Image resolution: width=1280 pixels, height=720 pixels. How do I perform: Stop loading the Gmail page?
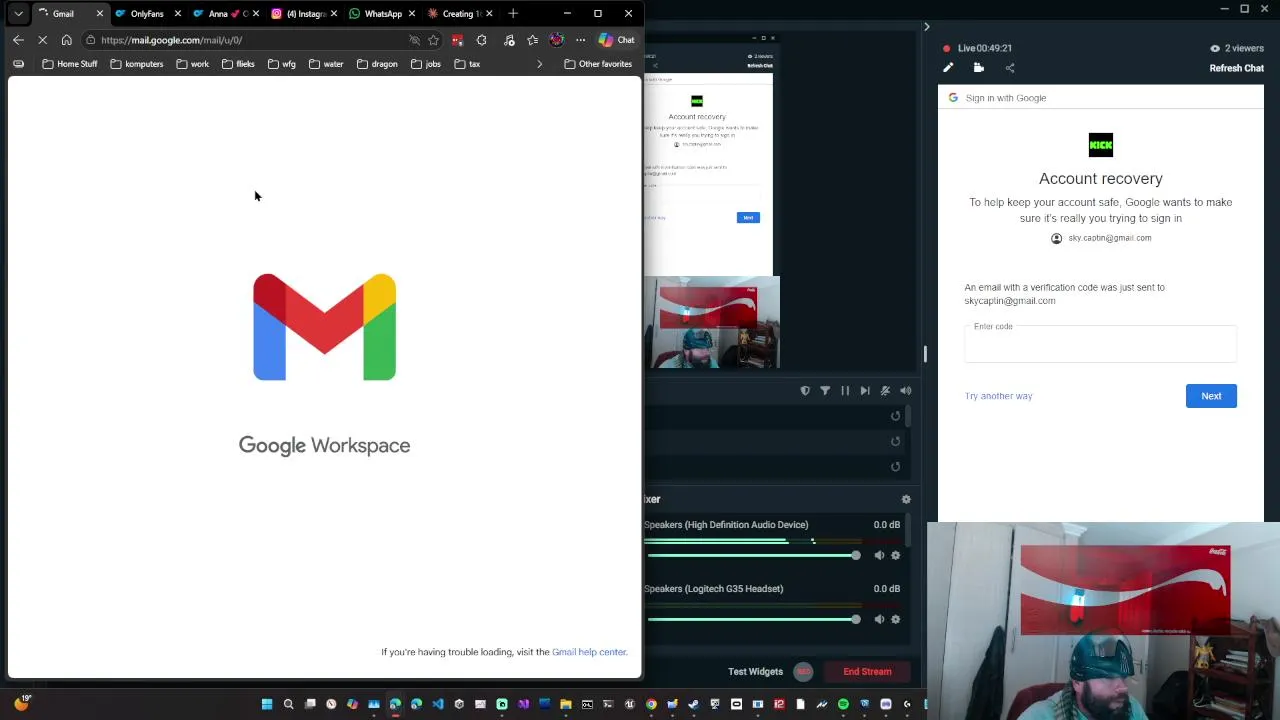tap(42, 40)
